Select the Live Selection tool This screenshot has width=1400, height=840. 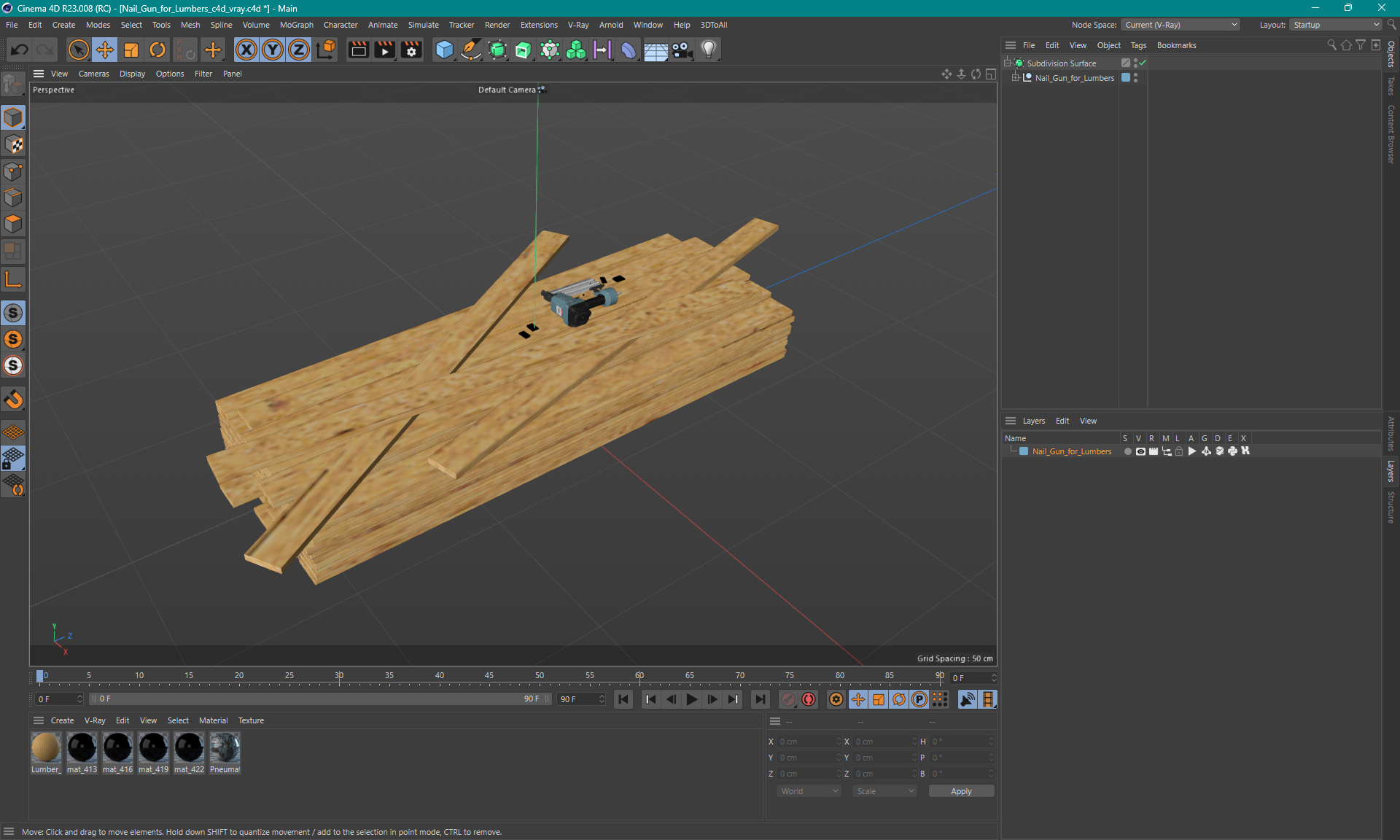(x=78, y=50)
